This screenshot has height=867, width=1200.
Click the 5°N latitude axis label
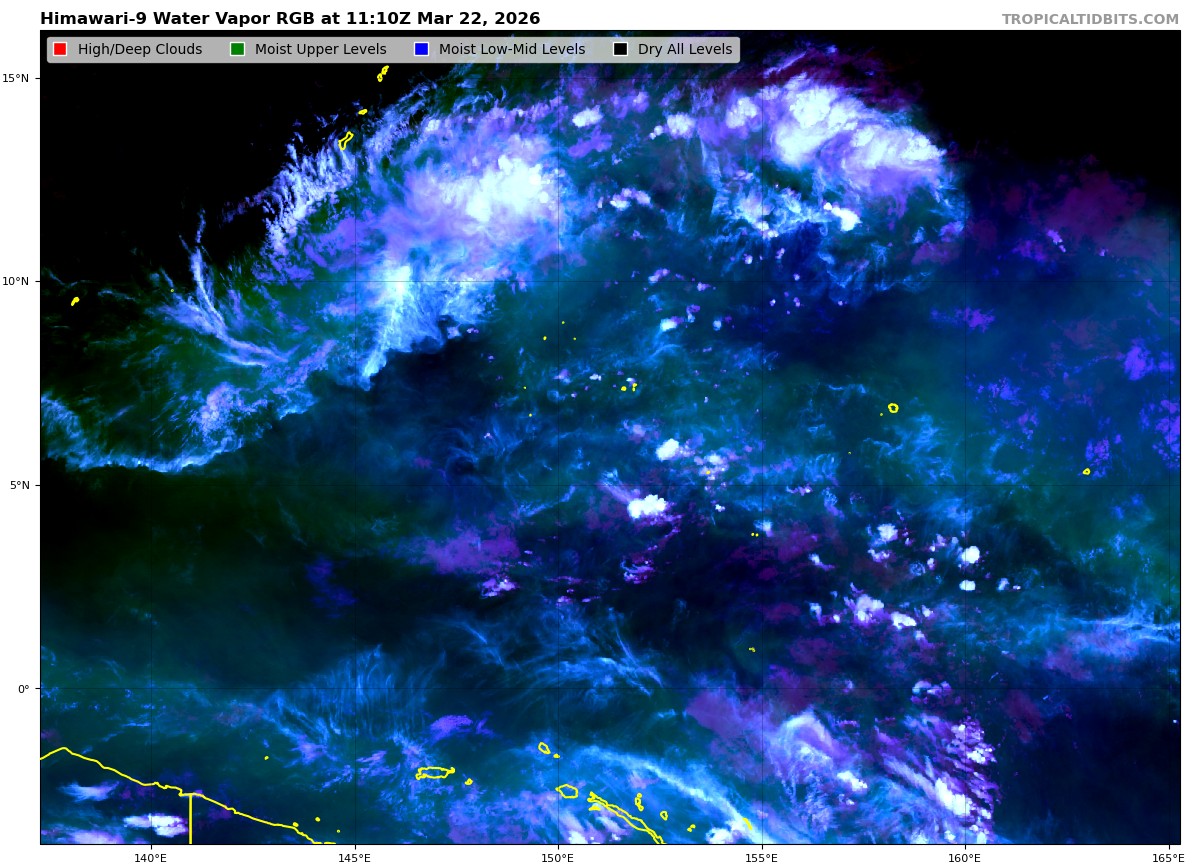coord(22,485)
